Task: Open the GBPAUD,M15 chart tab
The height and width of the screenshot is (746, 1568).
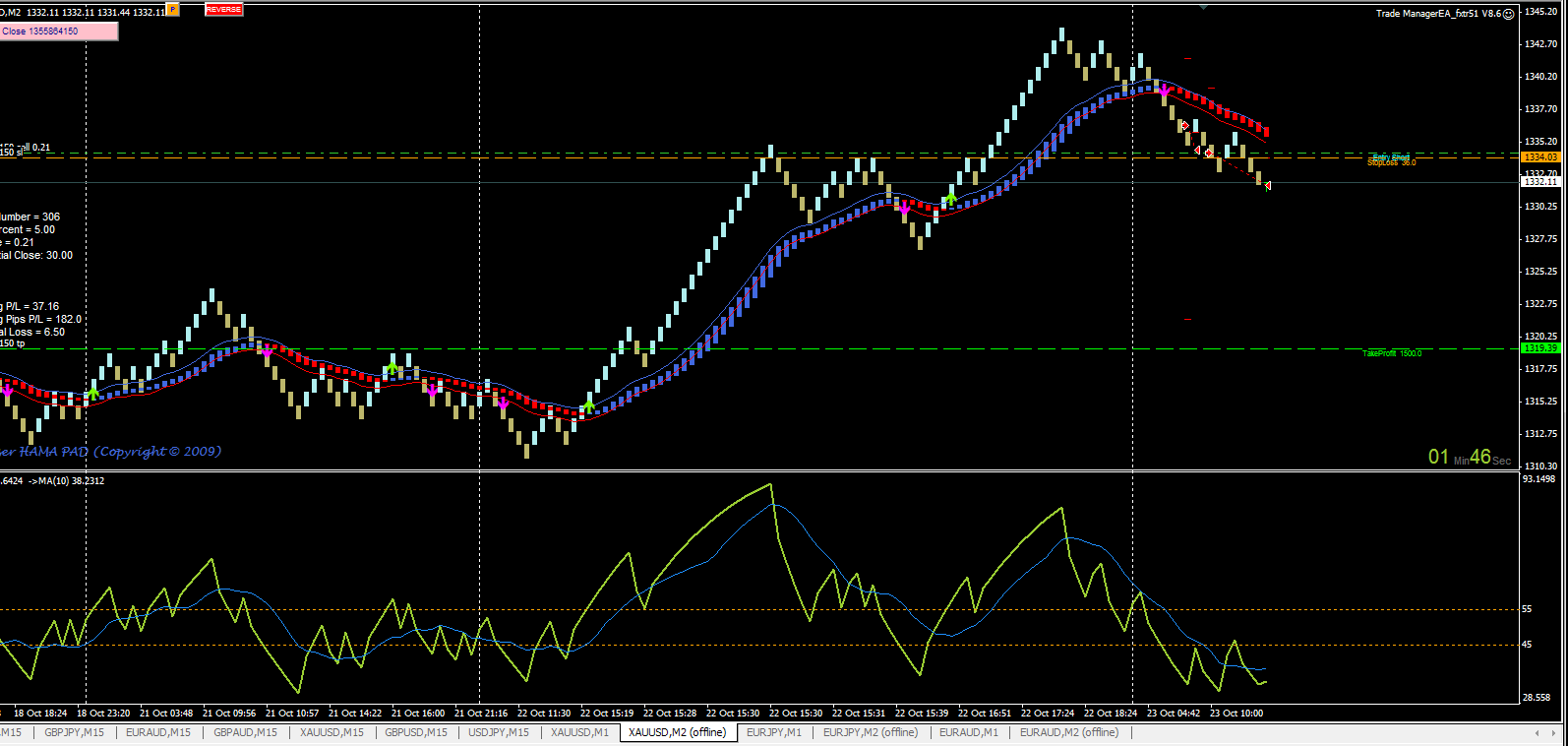Action: 245,732
